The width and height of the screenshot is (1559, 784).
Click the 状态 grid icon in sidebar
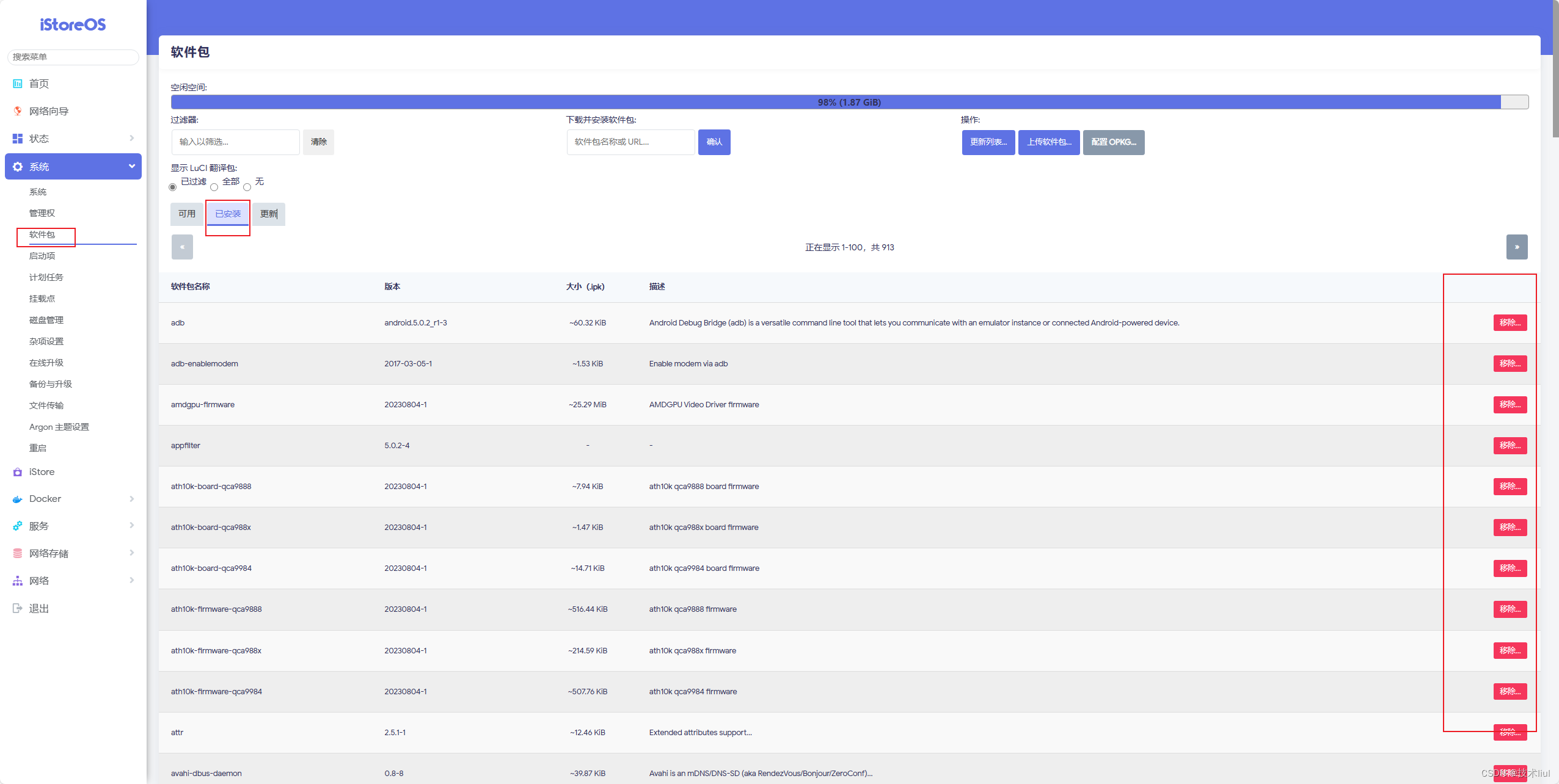tap(18, 139)
